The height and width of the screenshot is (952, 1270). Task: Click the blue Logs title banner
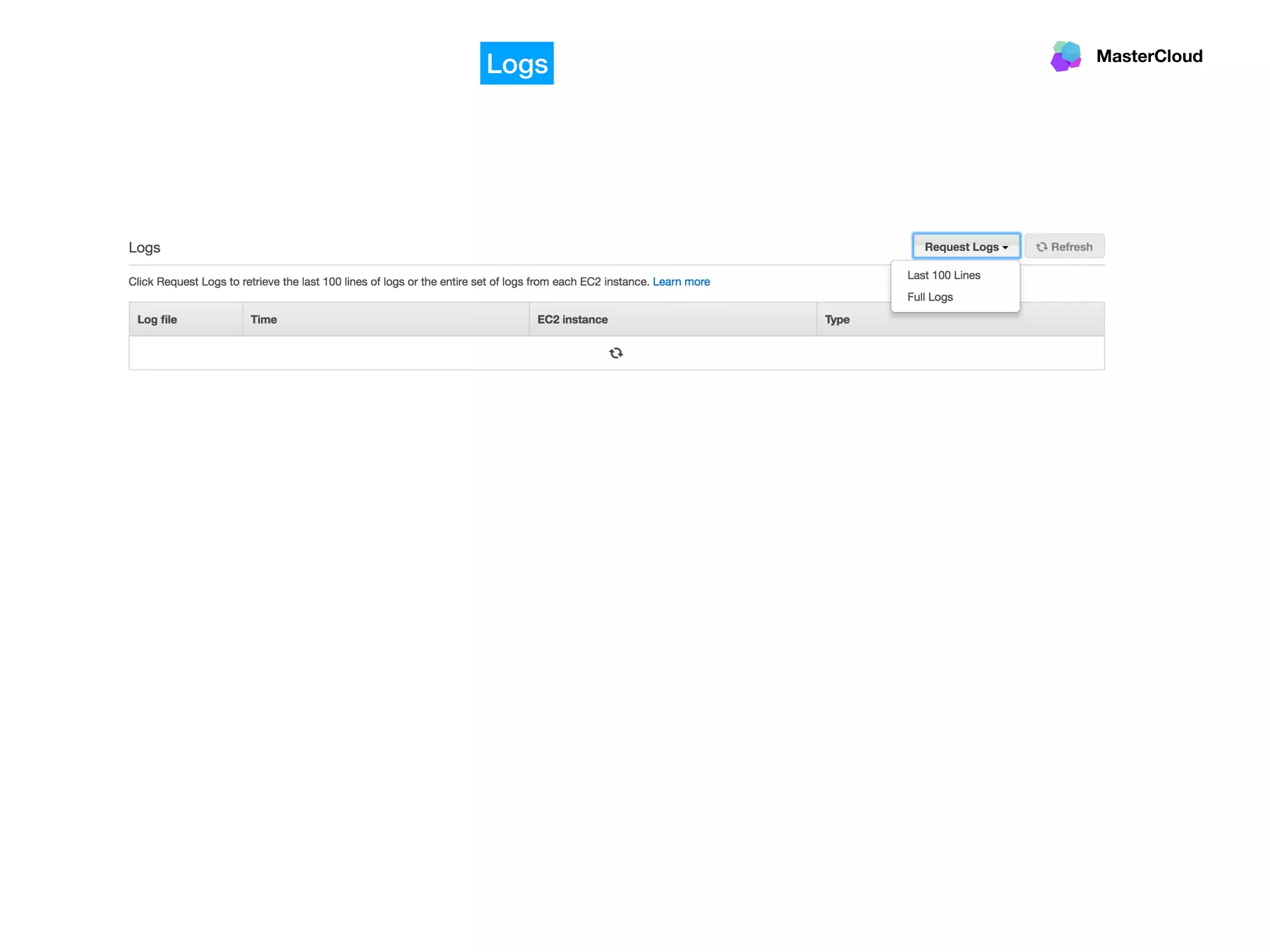[517, 63]
